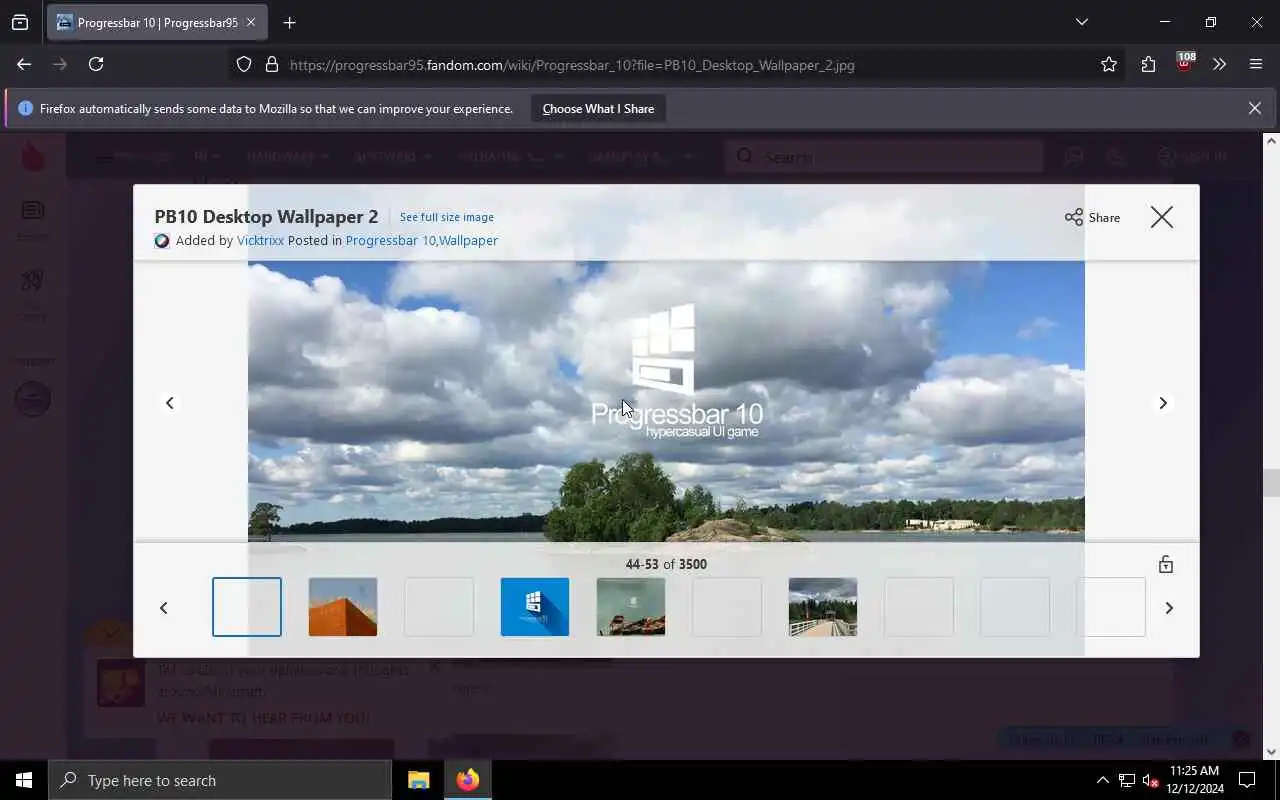Open a new tab with plus
The width and height of the screenshot is (1280, 800).
pyautogui.click(x=289, y=22)
